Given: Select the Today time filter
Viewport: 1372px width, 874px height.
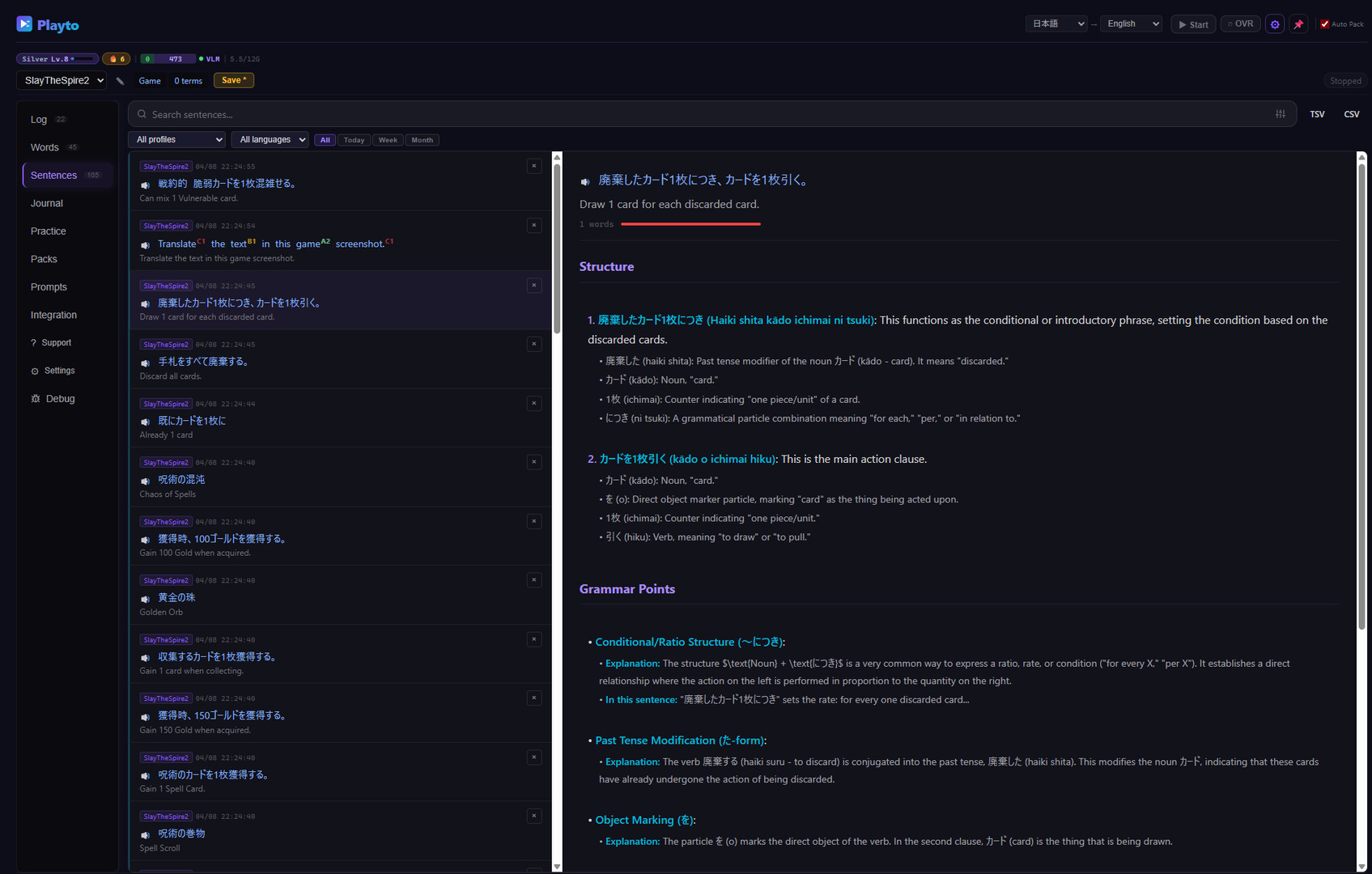Looking at the screenshot, I should coord(354,140).
